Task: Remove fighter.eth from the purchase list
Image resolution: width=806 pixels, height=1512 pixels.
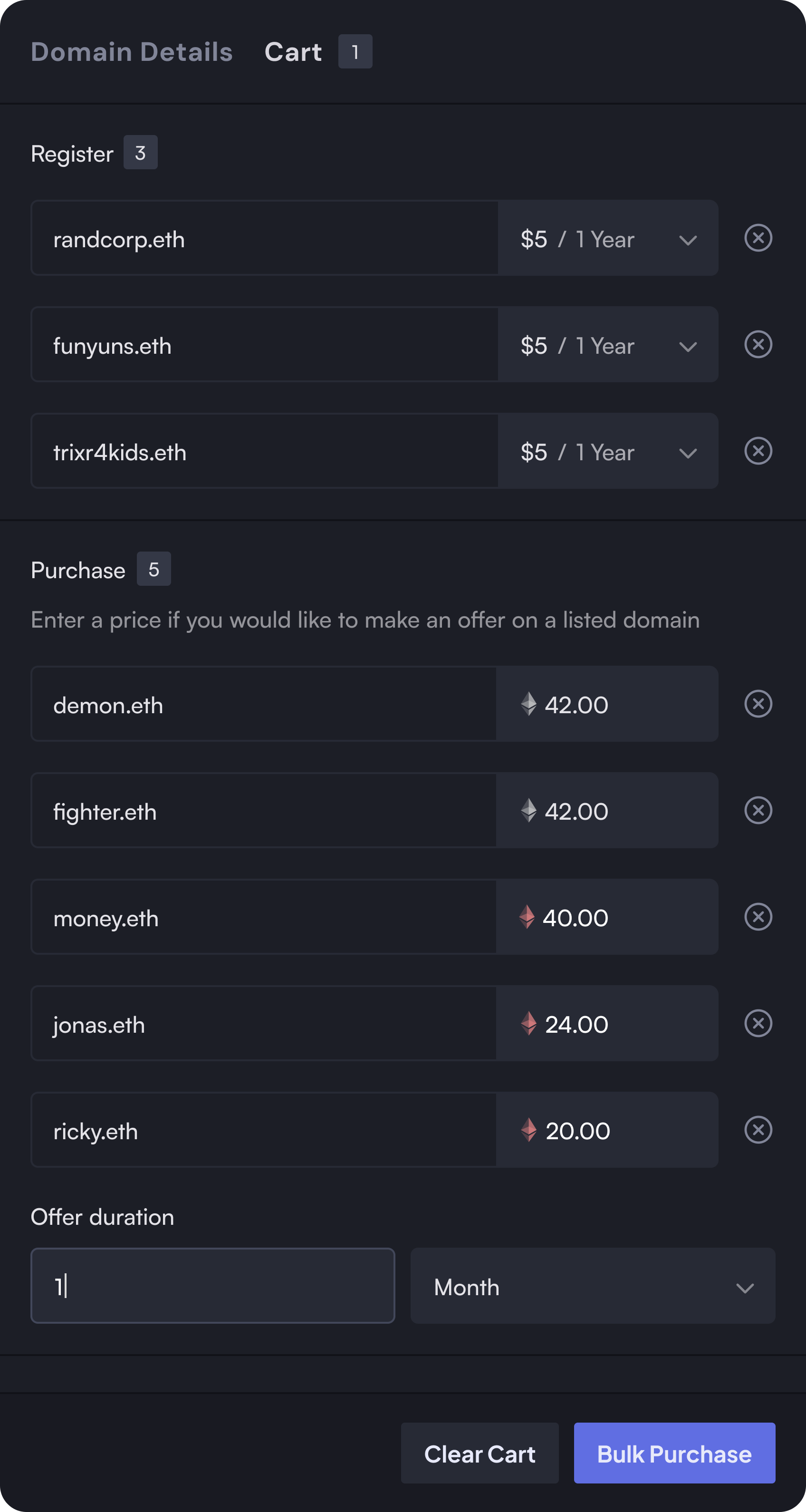Action: [x=758, y=811]
